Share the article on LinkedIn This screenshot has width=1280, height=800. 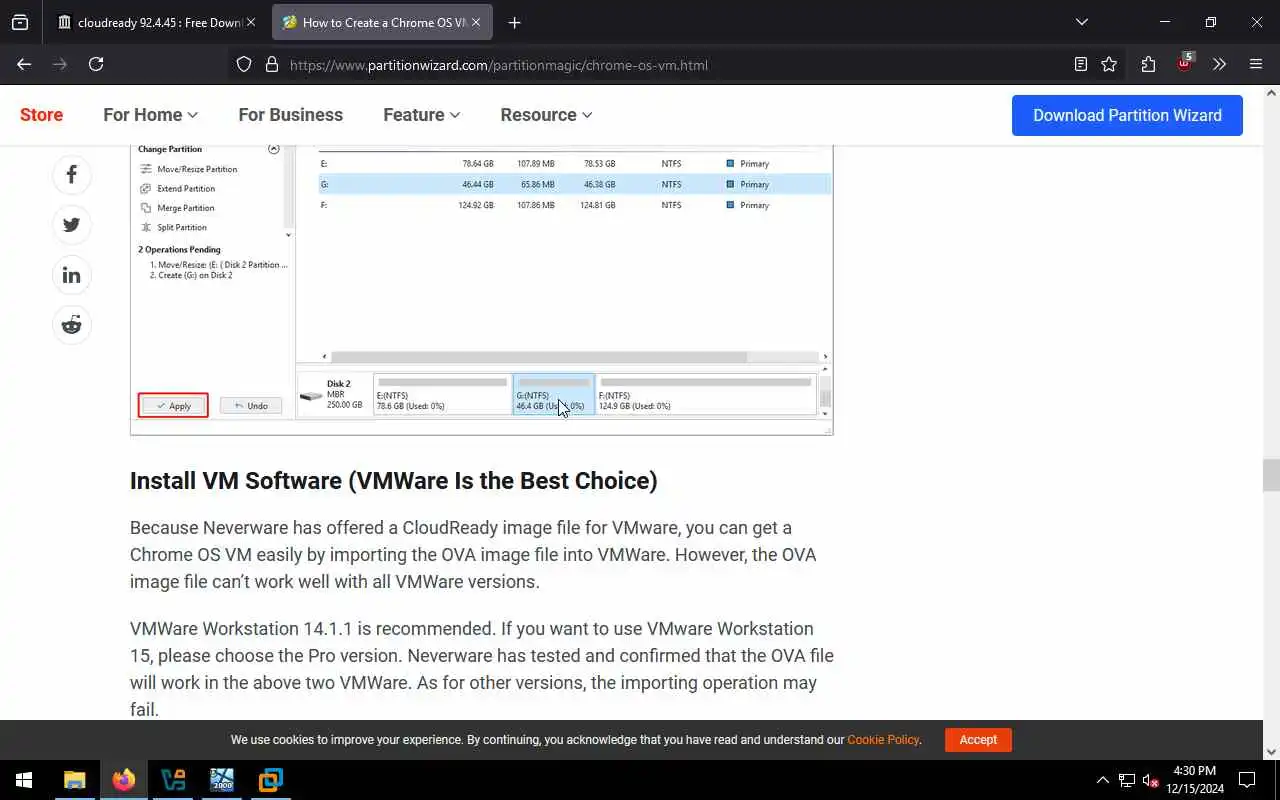pyautogui.click(x=72, y=275)
